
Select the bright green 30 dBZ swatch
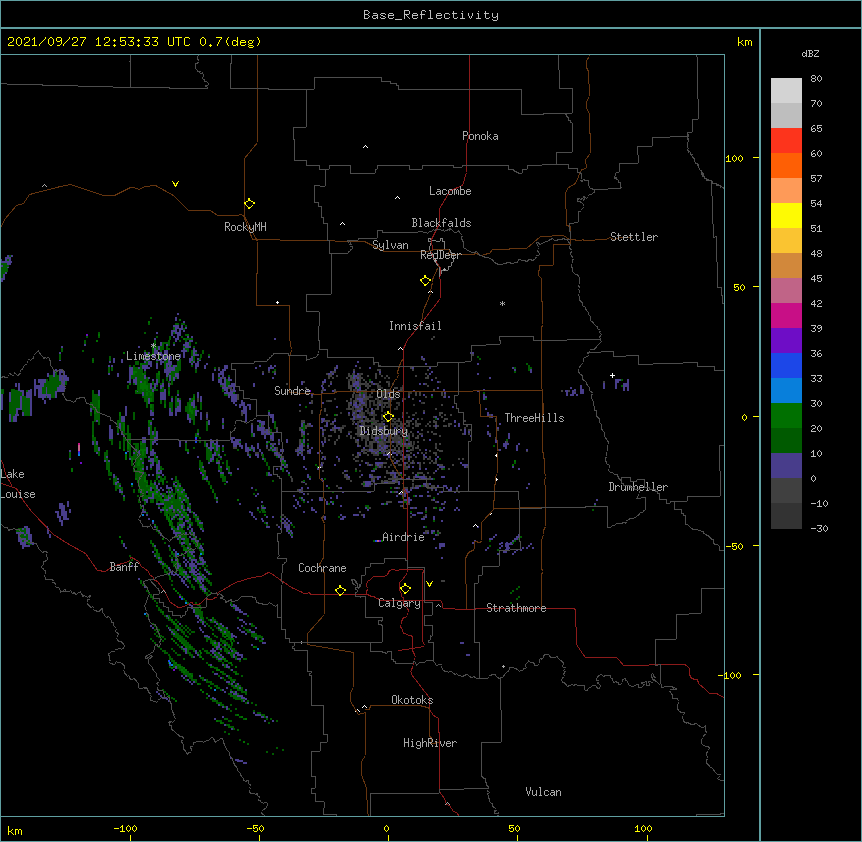click(786, 416)
